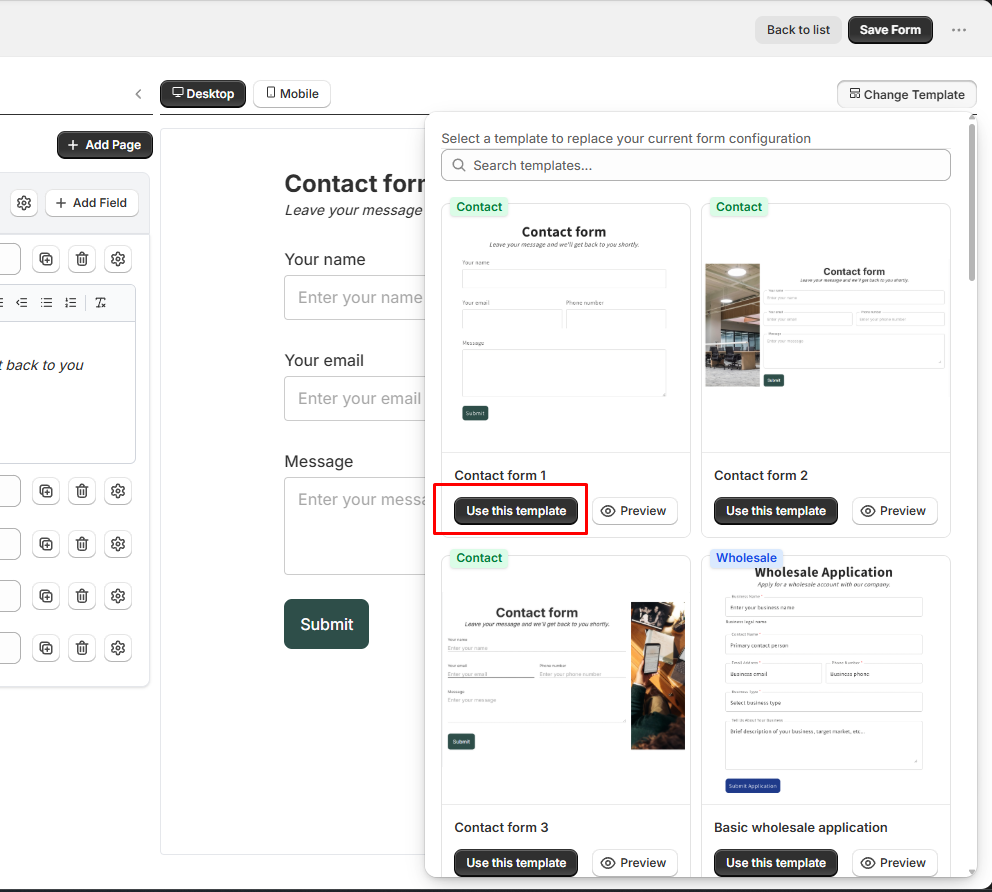This screenshot has height=892, width=992.
Task: Click the green Submit button in form preview
Action: [326, 624]
